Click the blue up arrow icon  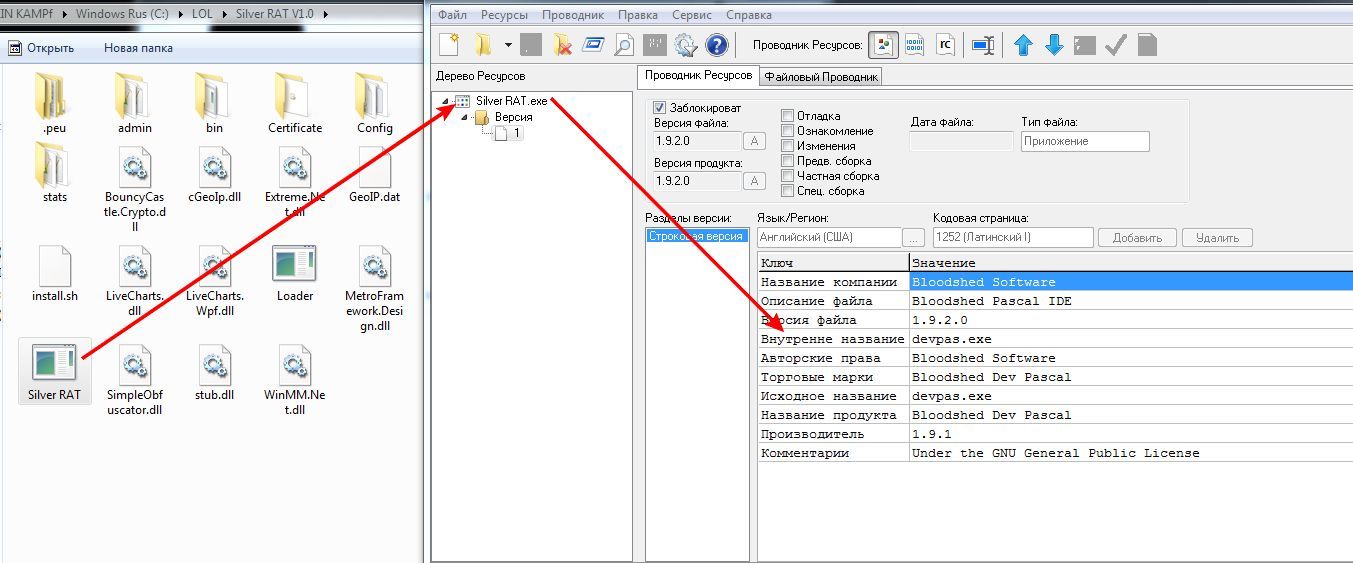coord(1022,45)
